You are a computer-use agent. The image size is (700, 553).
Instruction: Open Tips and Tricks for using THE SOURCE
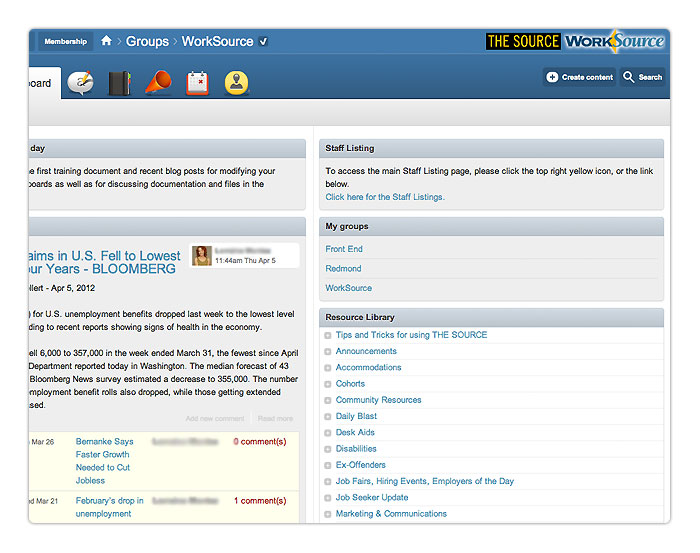412,335
